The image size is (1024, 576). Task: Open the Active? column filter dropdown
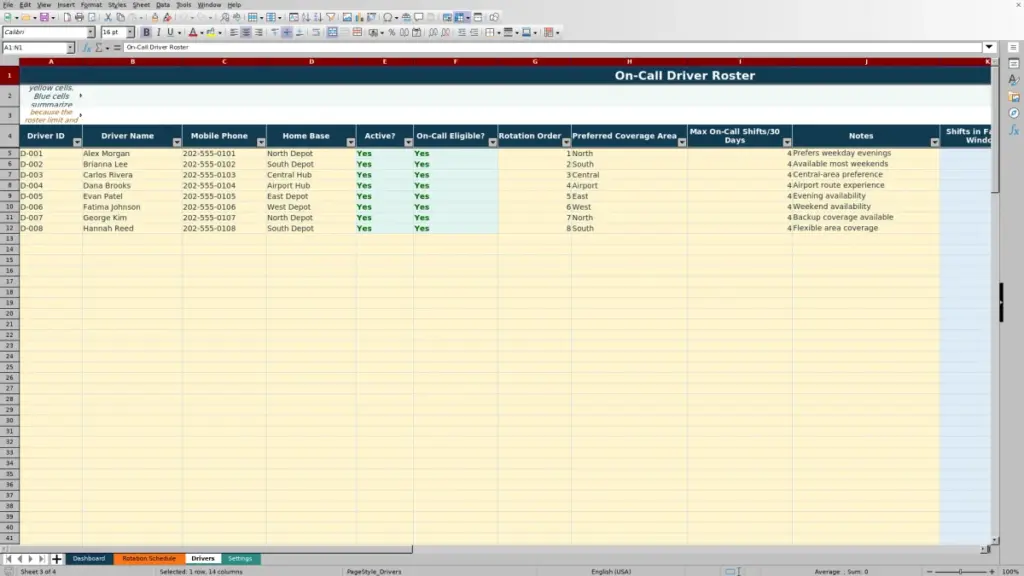408,142
